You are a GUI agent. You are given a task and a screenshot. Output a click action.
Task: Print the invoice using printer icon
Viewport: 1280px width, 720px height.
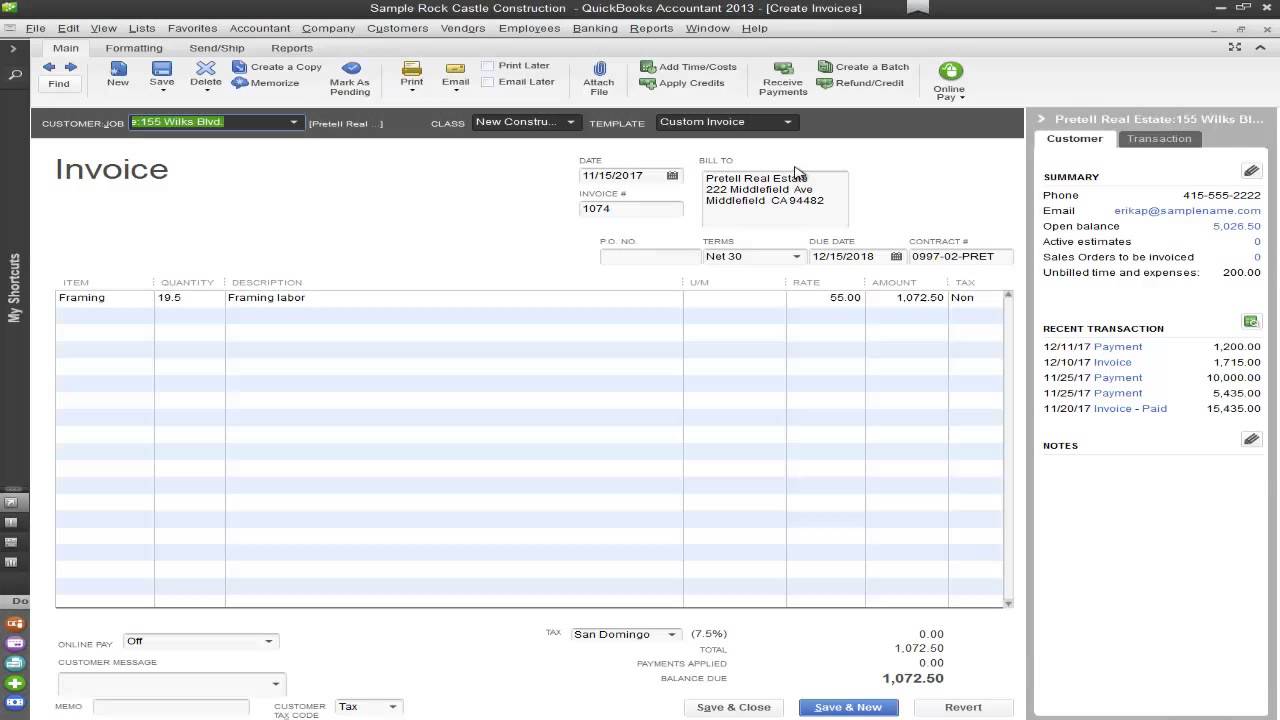(x=412, y=69)
